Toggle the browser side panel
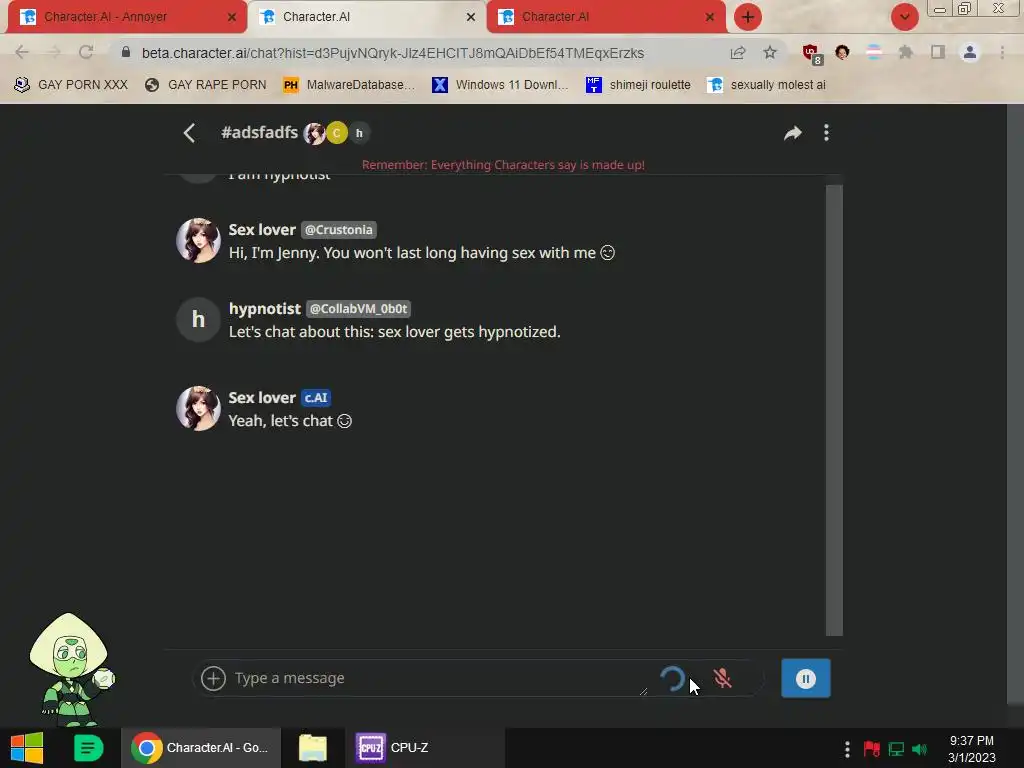 pos(938,52)
